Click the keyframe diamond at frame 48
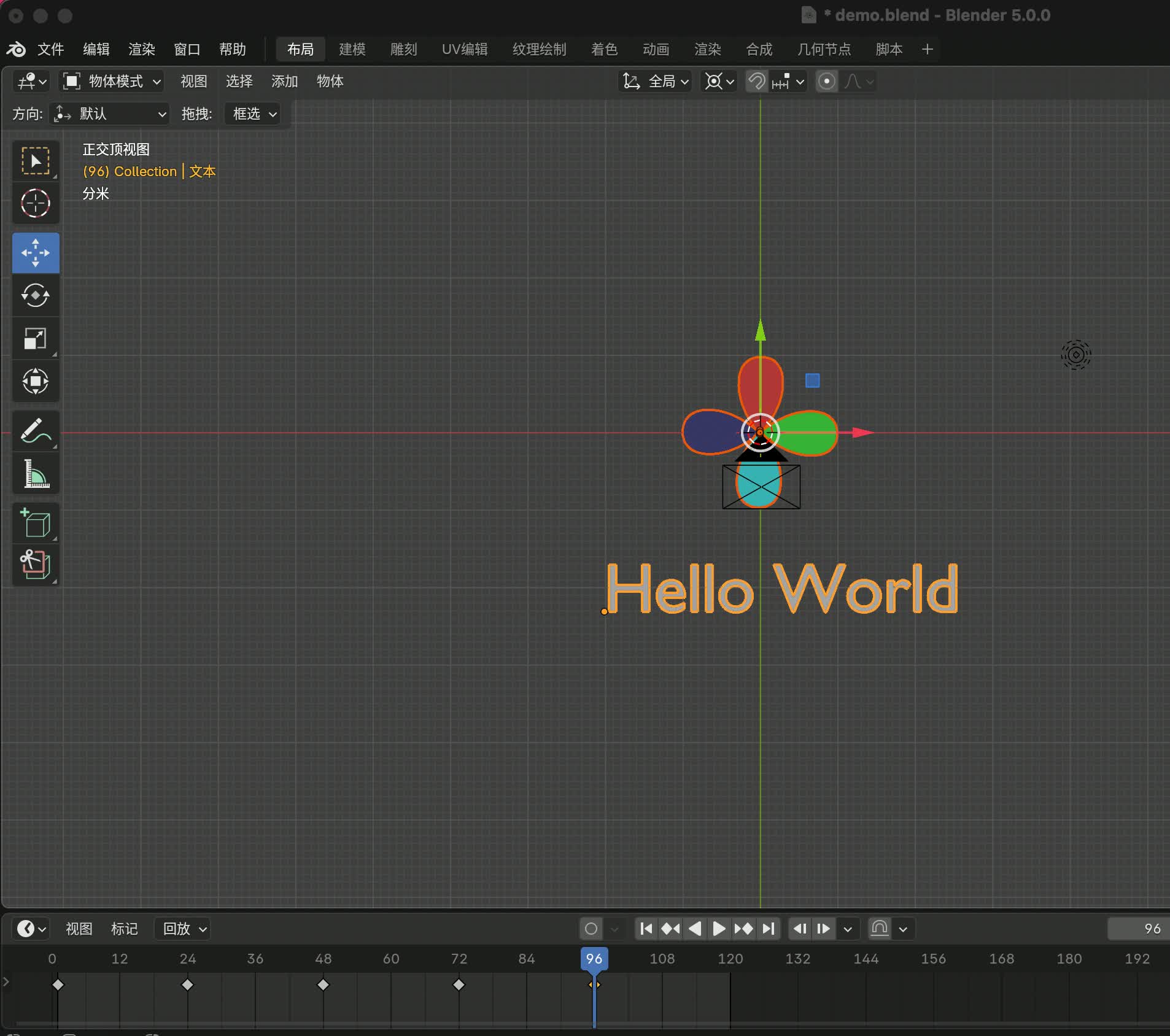The height and width of the screenshot is (1036, 1170). [x=323, y=985]
